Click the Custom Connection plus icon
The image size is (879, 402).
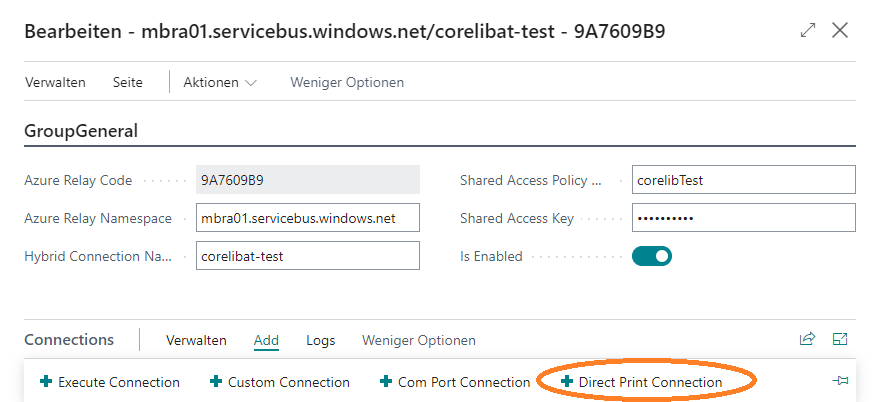click(x=216, y=382)
